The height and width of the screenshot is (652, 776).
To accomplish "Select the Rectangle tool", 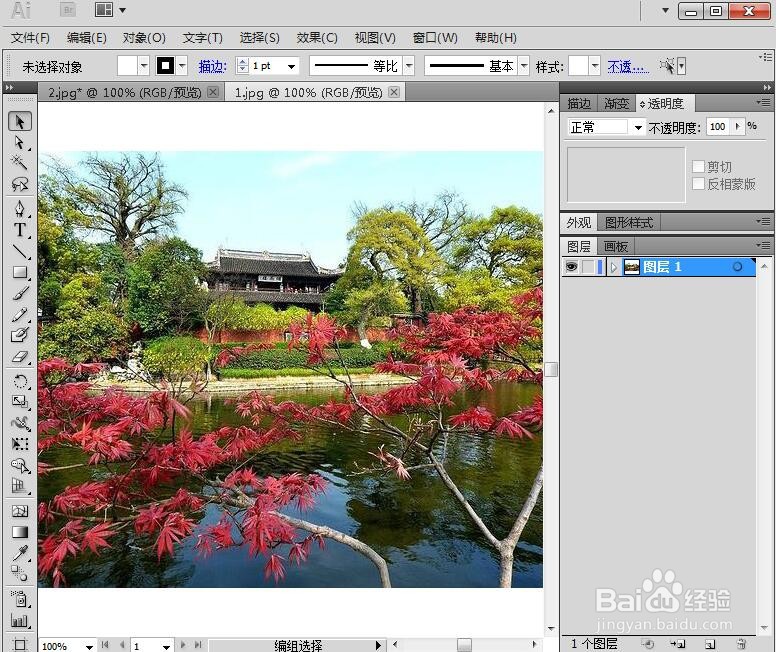I will pos(20,272).
